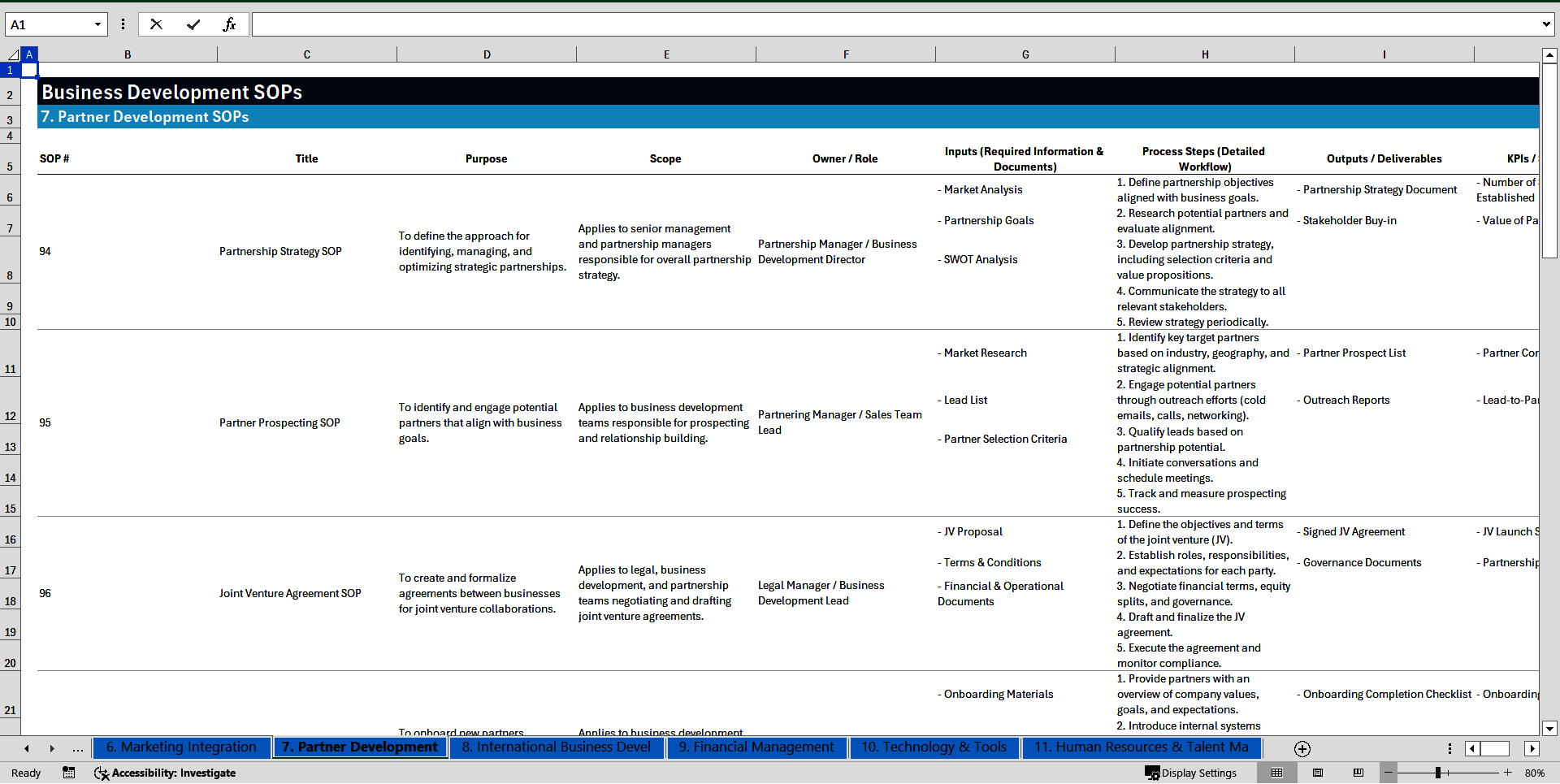Image resolution: width=1560 pixels, height=784 pixels.
Task: Switch to Page Break Preview
Action: [1358, 773]
